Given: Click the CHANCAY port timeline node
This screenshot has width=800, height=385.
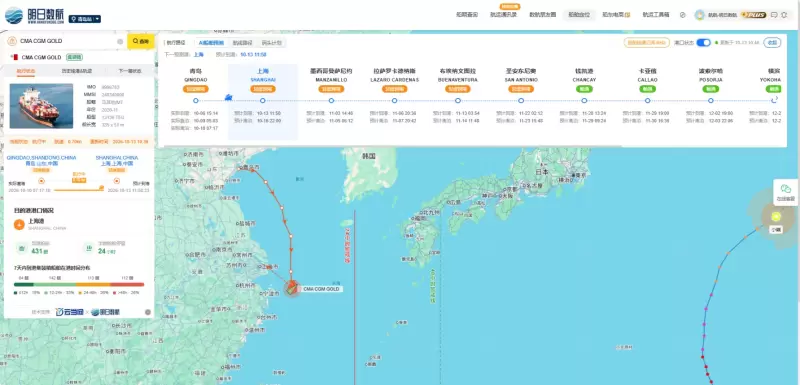Looking at the screenshot, I should [x=584, y=100].
